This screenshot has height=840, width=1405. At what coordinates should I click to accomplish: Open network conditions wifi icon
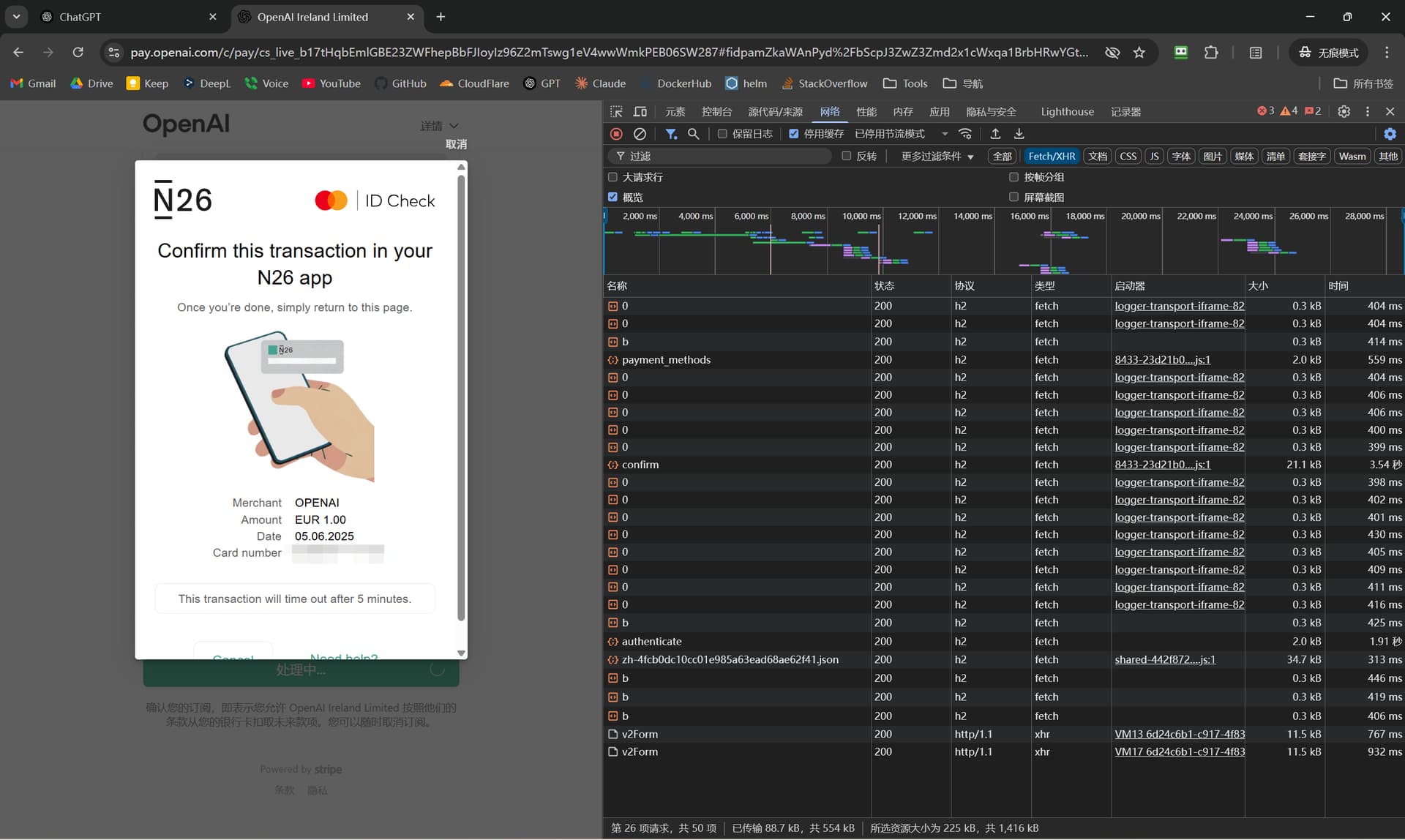coord(966,134)
